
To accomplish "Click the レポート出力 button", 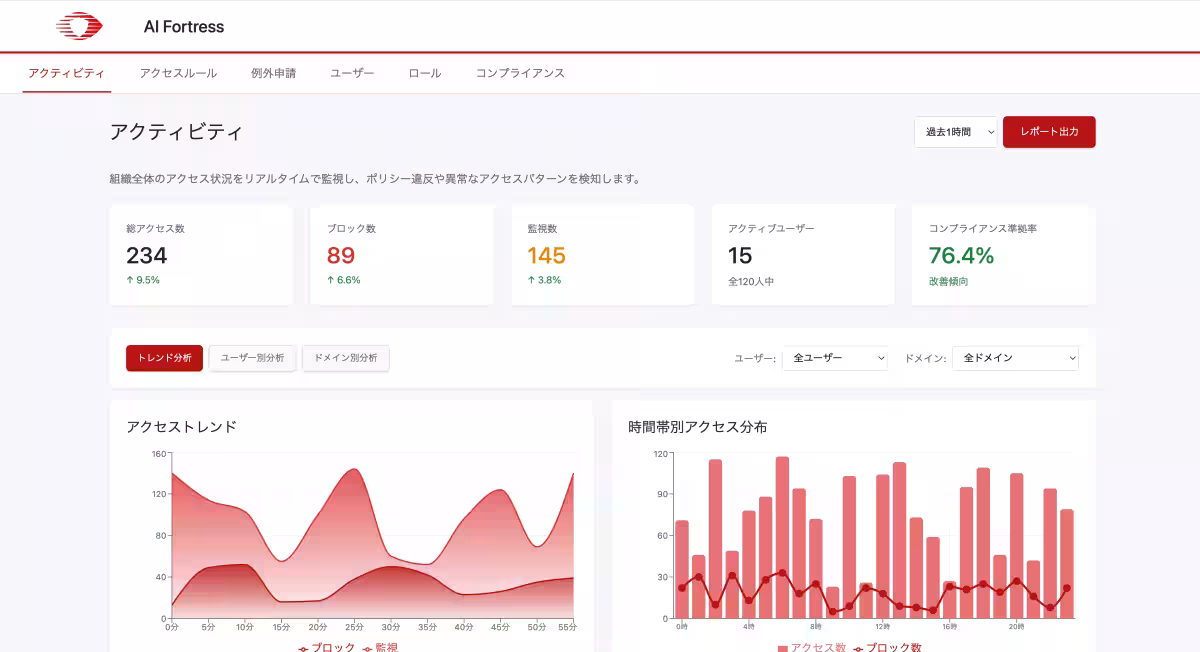I will 1049,131.
